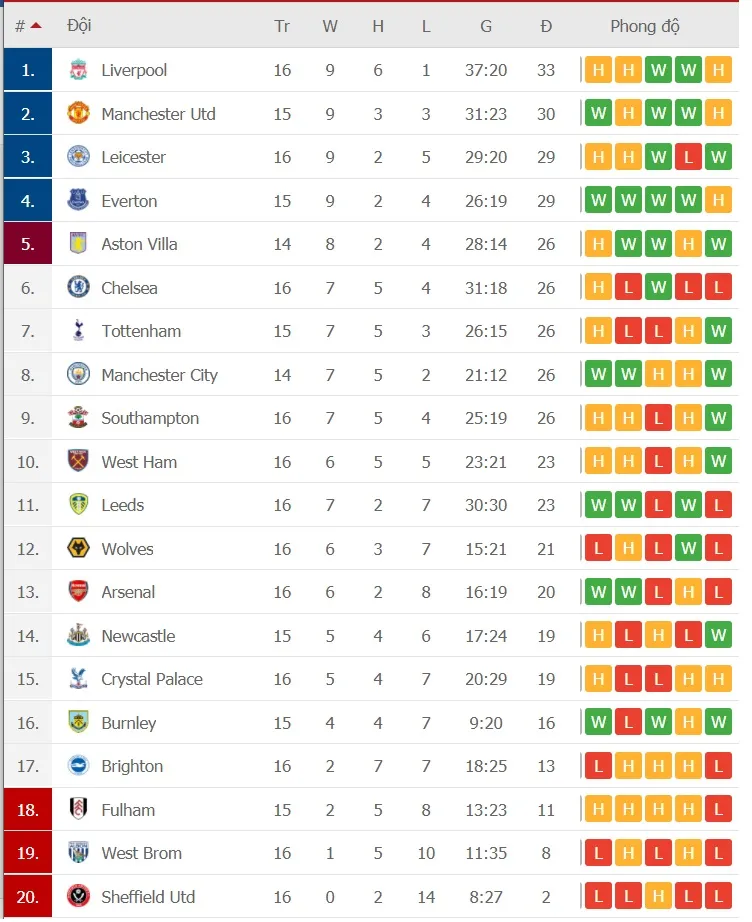The height and width of the screenshot is (922, 752).
Task: Click the Manchester Utd club crest
Action: tap(78, 114)
